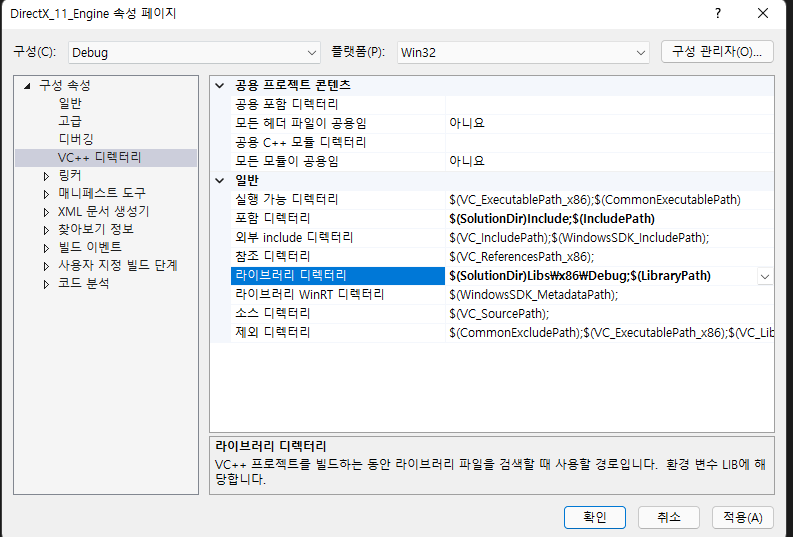This screenshot has height=537, width=793.
Task: Select the 매니페스트 도구 tree item
Action: [102, 193]
